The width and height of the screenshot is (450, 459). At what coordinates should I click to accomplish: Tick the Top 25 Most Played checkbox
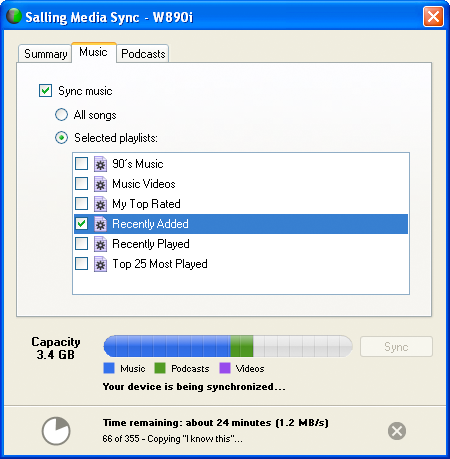pos(82,264)
